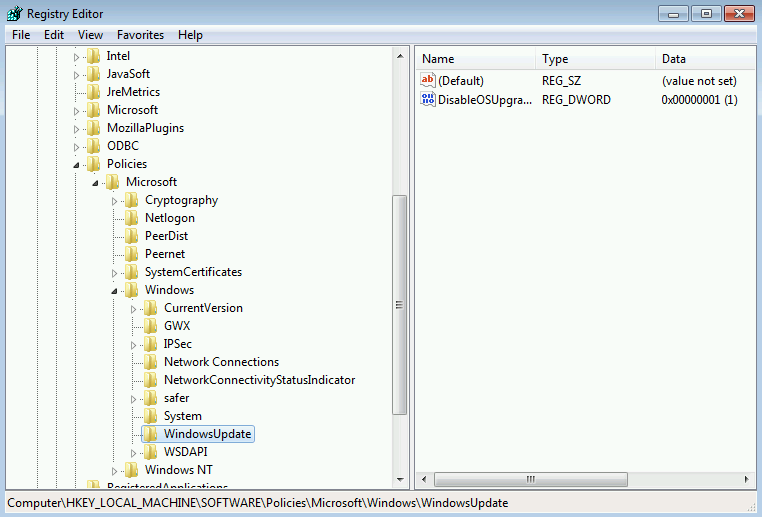The width and height of the screenshot is (762, 517).
Task: Click the JavaSoft folder icon
Action: coord(93,74)
